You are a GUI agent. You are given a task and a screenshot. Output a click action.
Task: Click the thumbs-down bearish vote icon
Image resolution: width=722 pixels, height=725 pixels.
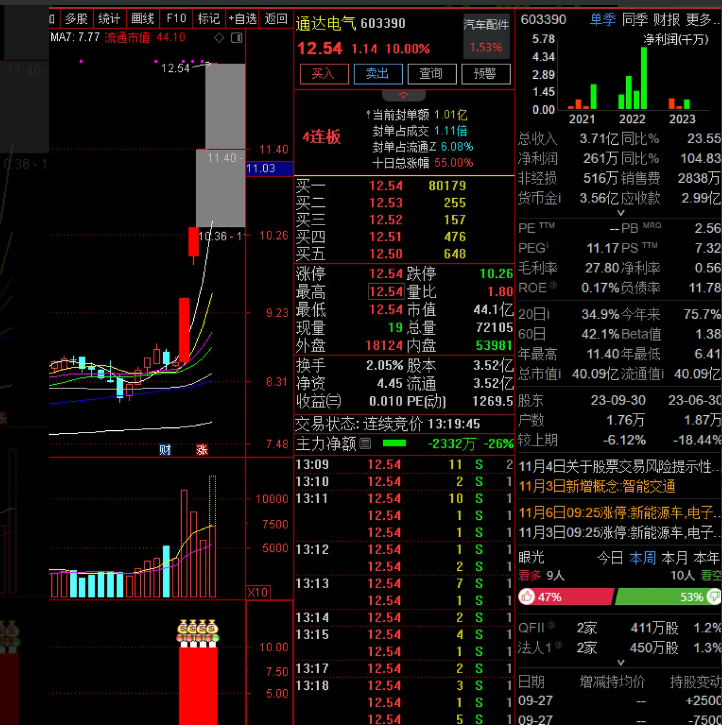[x=714, y=597]
